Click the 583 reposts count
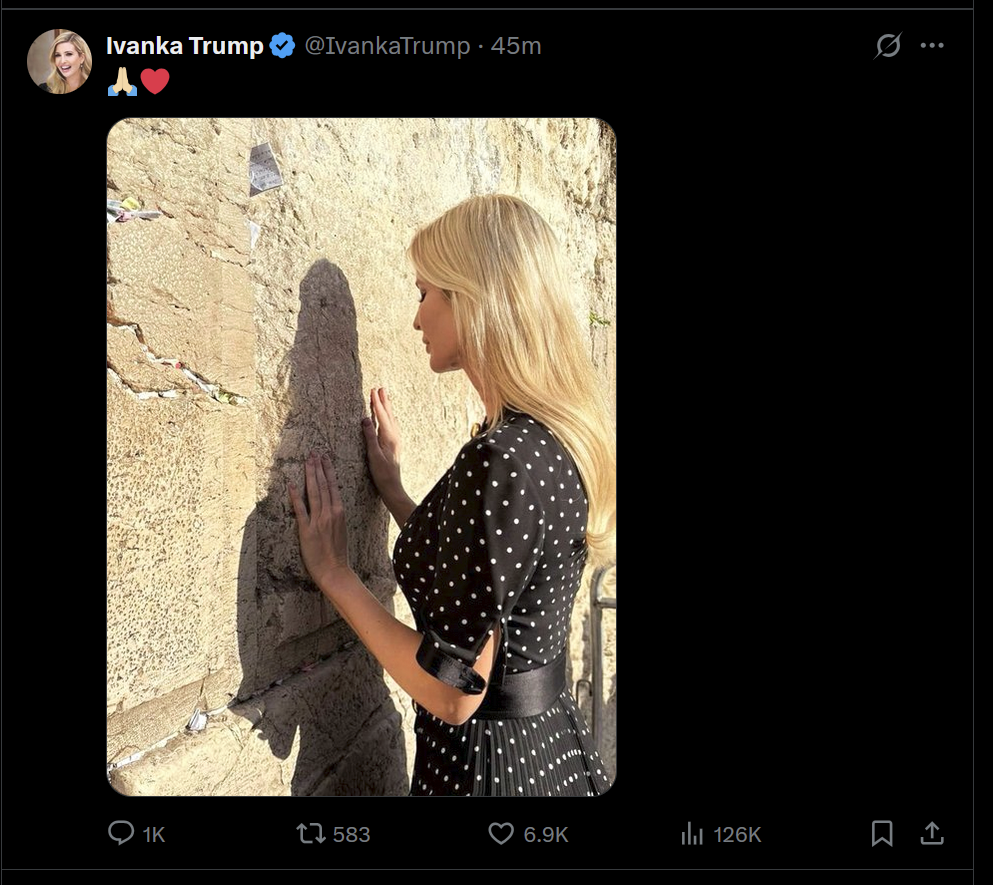This screenshot has width=993, height=885. (351, 834)
